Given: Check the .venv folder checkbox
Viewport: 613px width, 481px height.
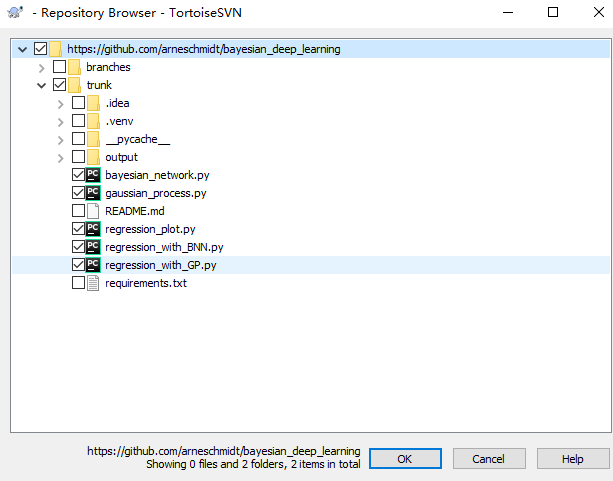Looking at the screenshot, I should (x=79, y=121).
